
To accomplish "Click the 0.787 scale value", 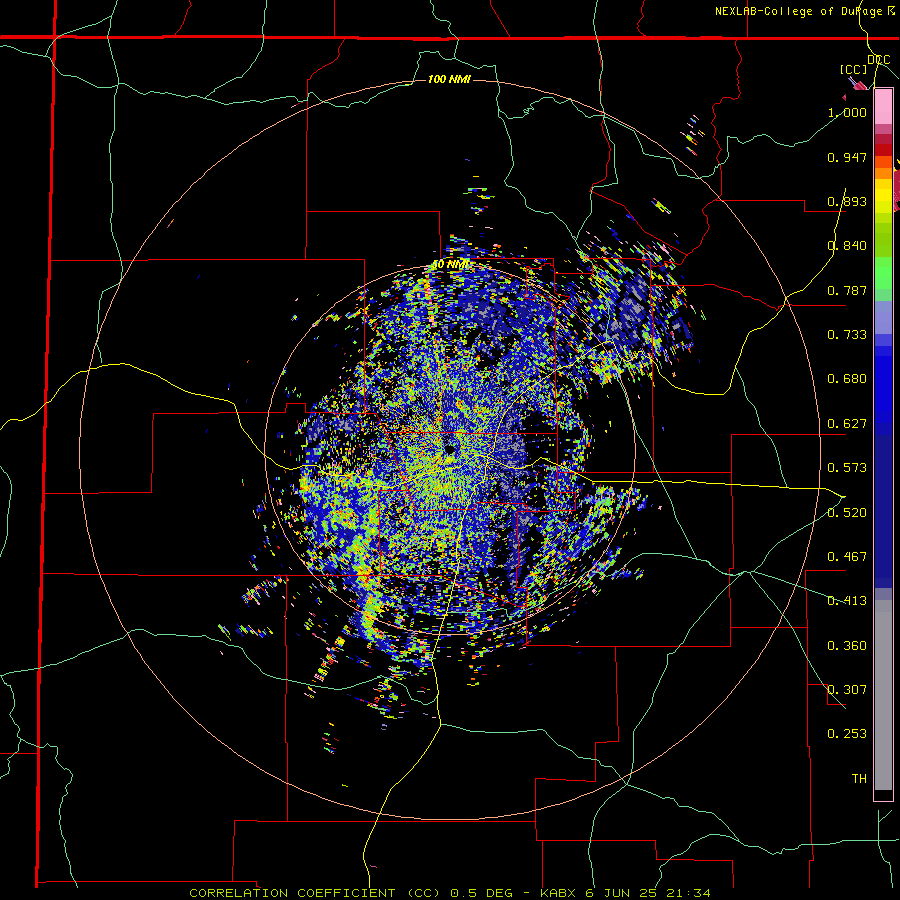I will click(x=847, y=290).
